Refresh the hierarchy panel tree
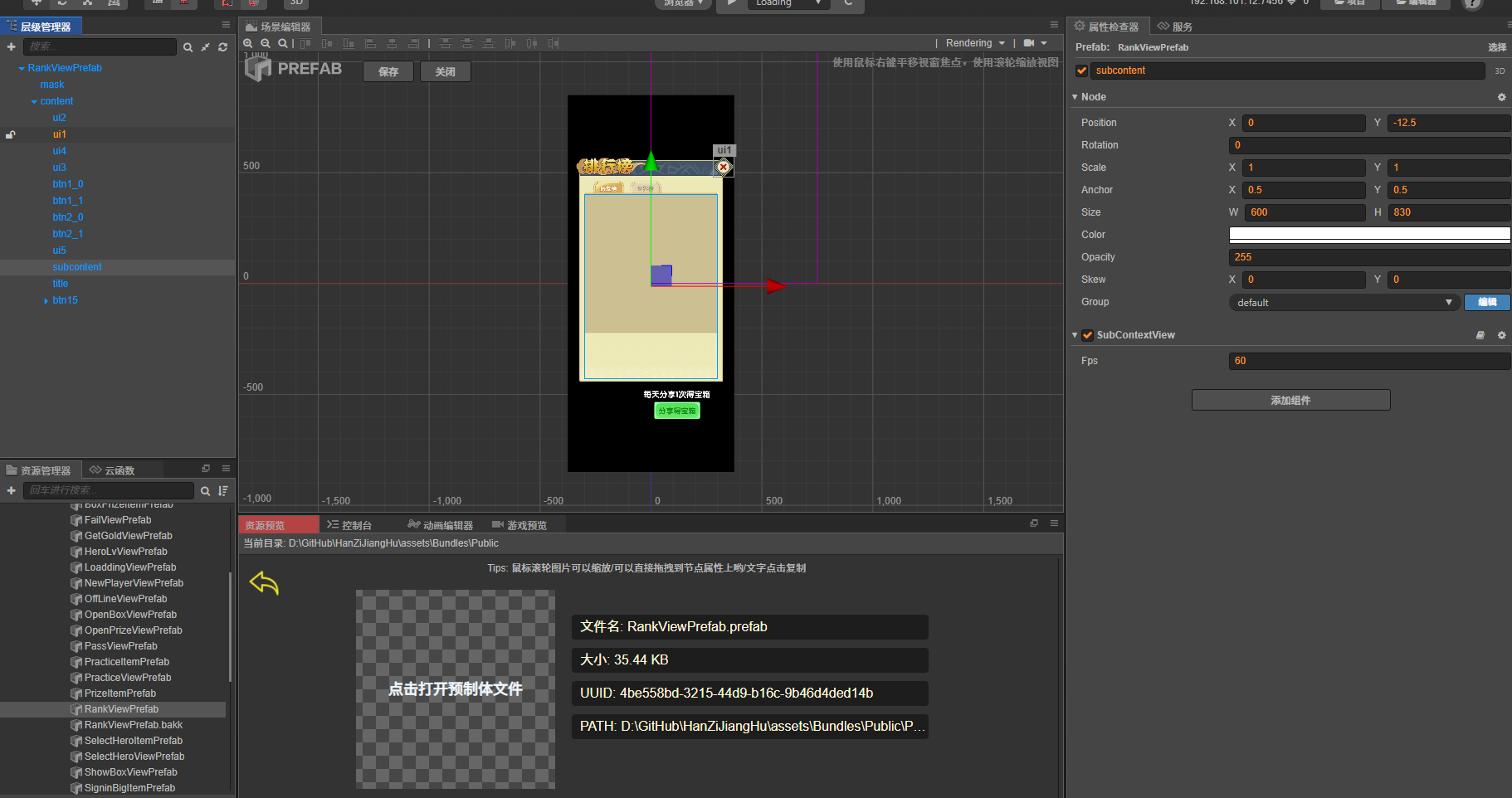The image size is (1512, 798). point(222,47)
